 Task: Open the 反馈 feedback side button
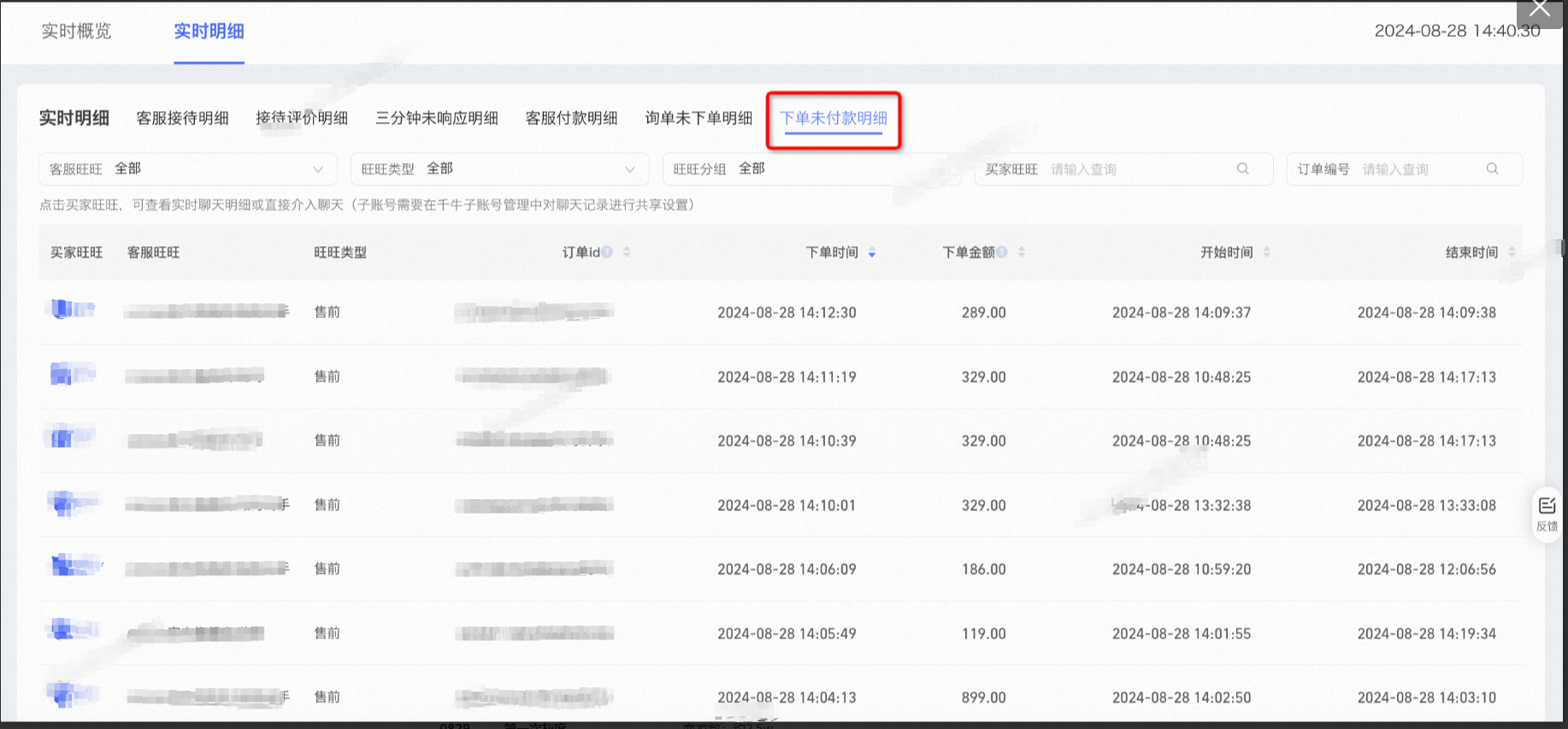click(1547, 514)
